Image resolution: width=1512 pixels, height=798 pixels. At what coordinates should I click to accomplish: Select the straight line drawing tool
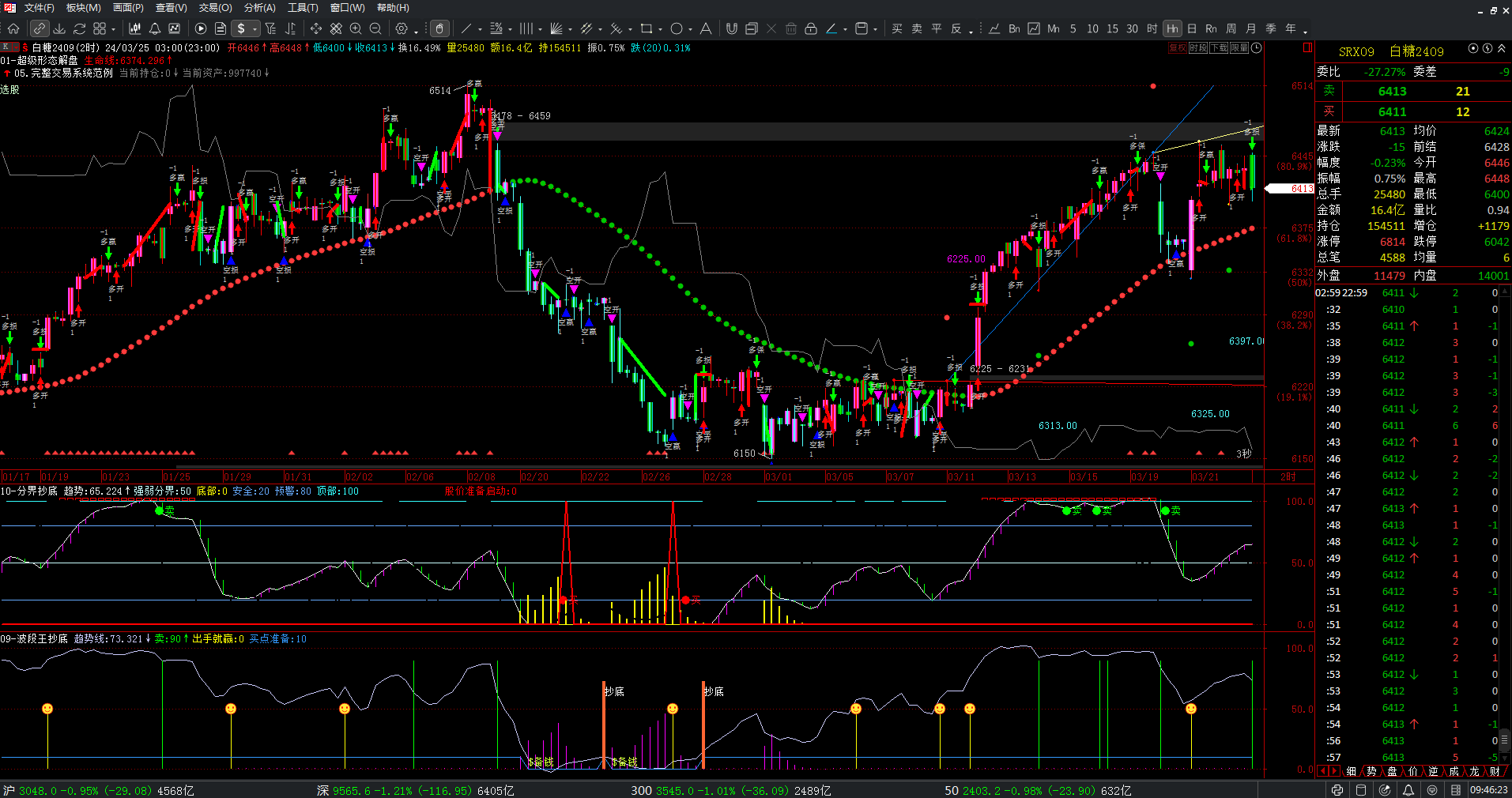click(466, 28)
